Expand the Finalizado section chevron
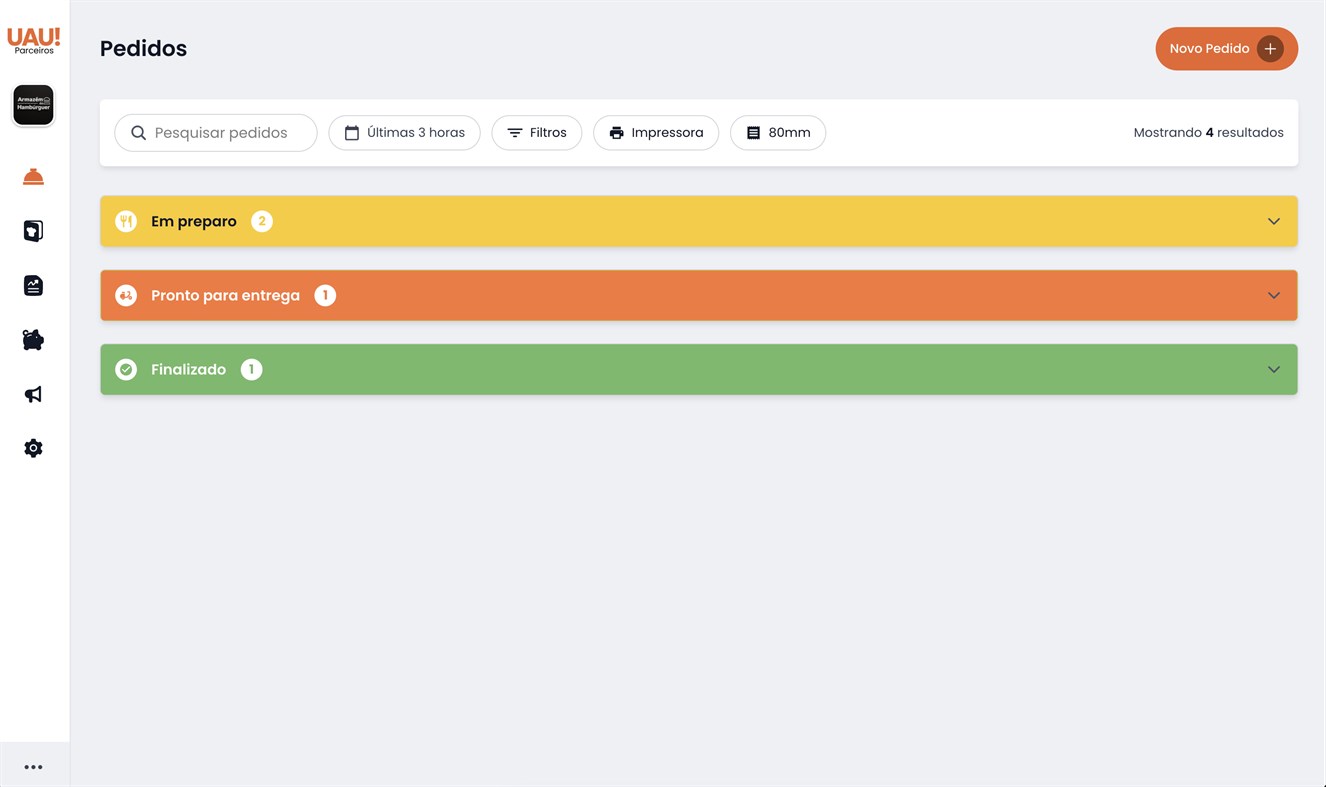 [1274, 369]
